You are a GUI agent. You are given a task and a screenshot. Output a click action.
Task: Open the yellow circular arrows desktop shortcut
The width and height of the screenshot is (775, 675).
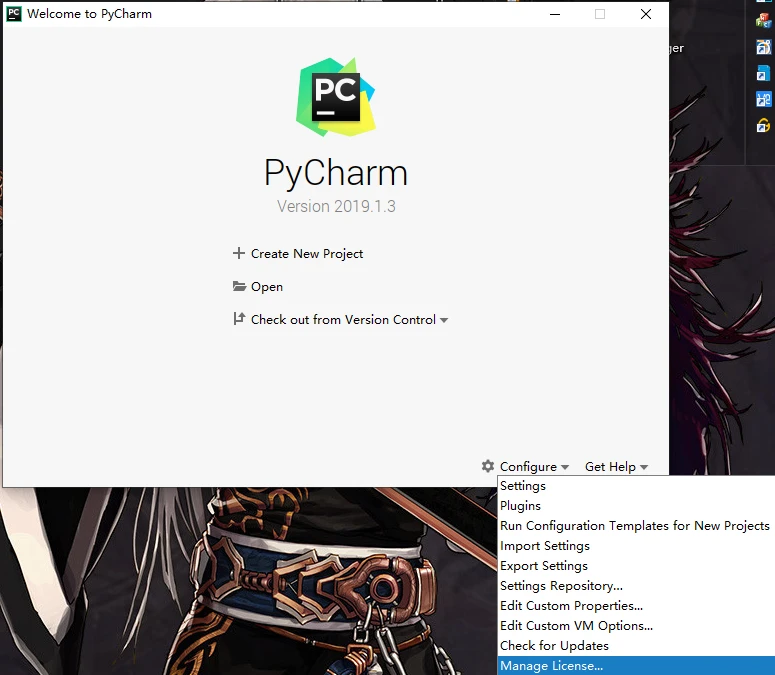click(763, 125)
